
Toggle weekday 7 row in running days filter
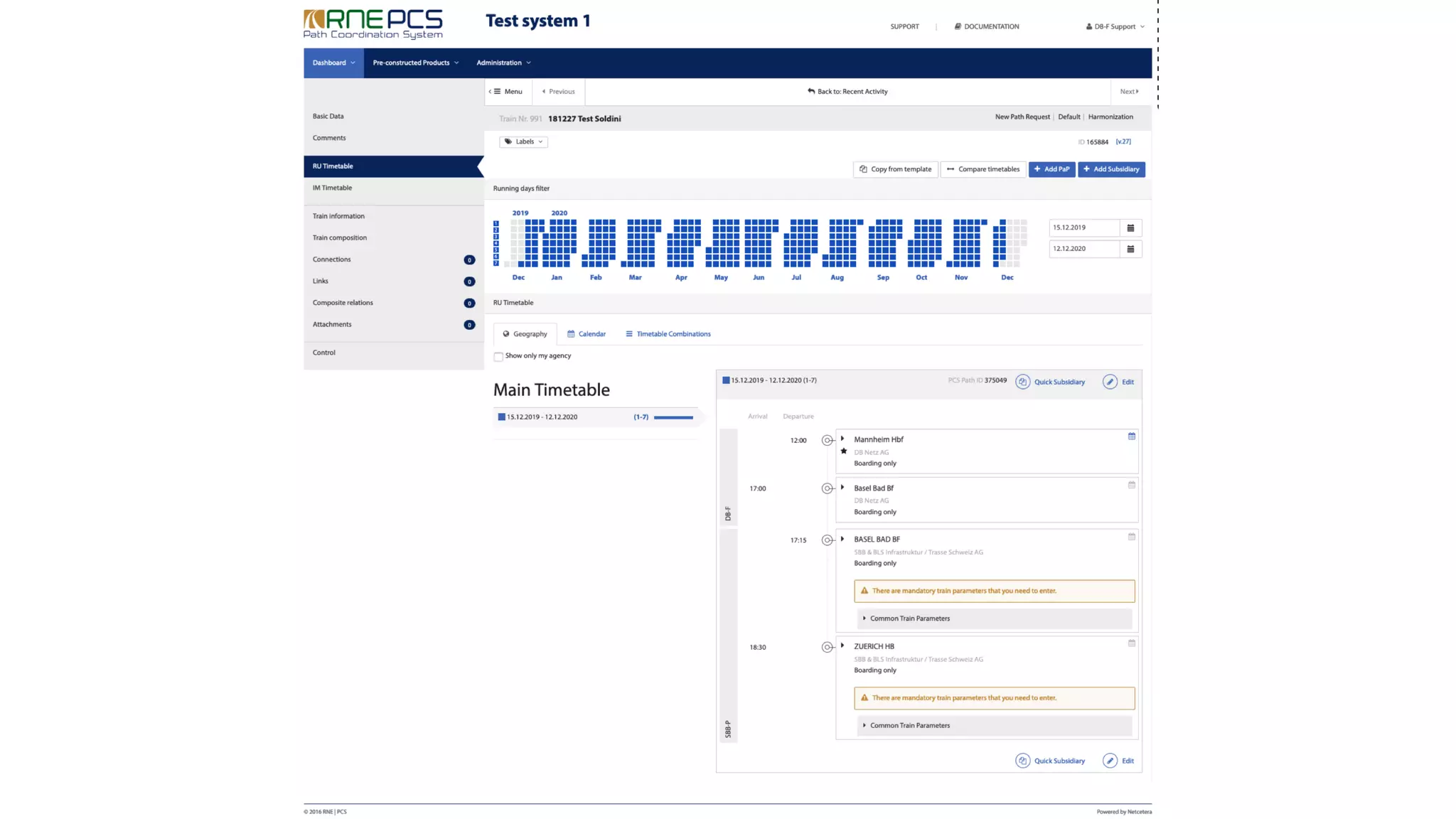point(496,264)
